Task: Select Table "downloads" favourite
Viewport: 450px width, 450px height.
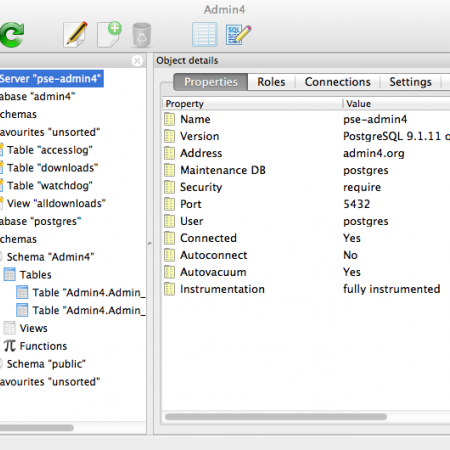Action: 52,168
